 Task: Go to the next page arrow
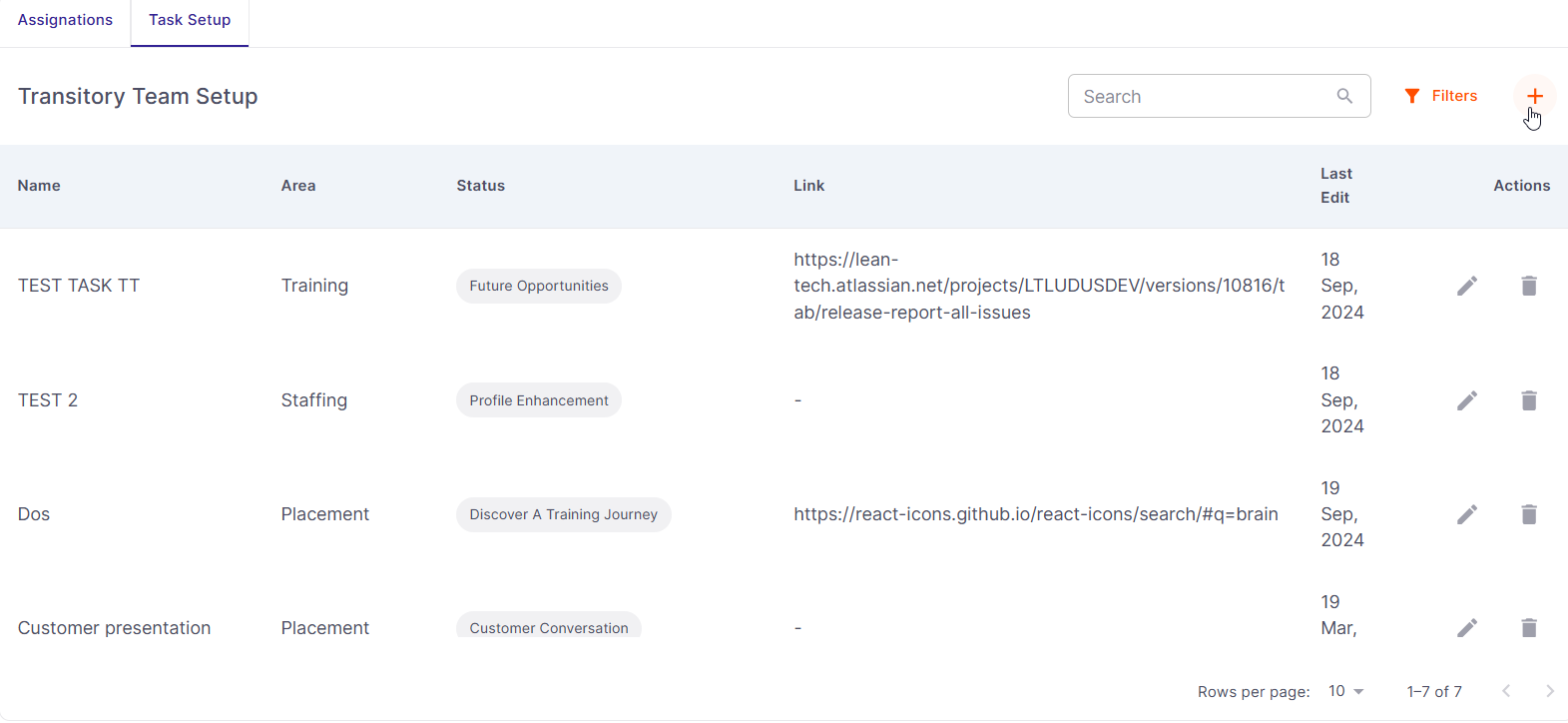click(1549, 691)
